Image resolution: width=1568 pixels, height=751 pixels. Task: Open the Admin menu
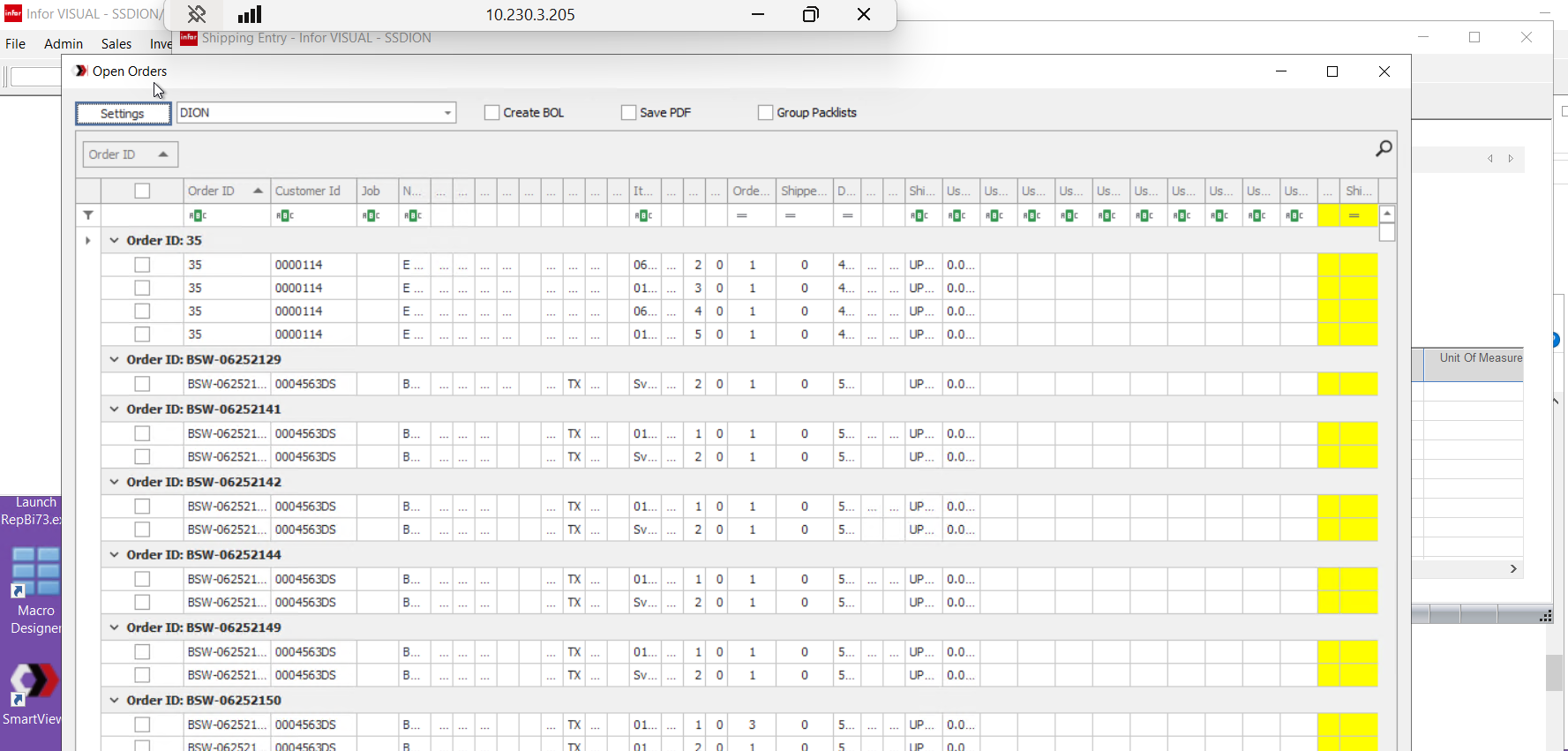(64, 43)
